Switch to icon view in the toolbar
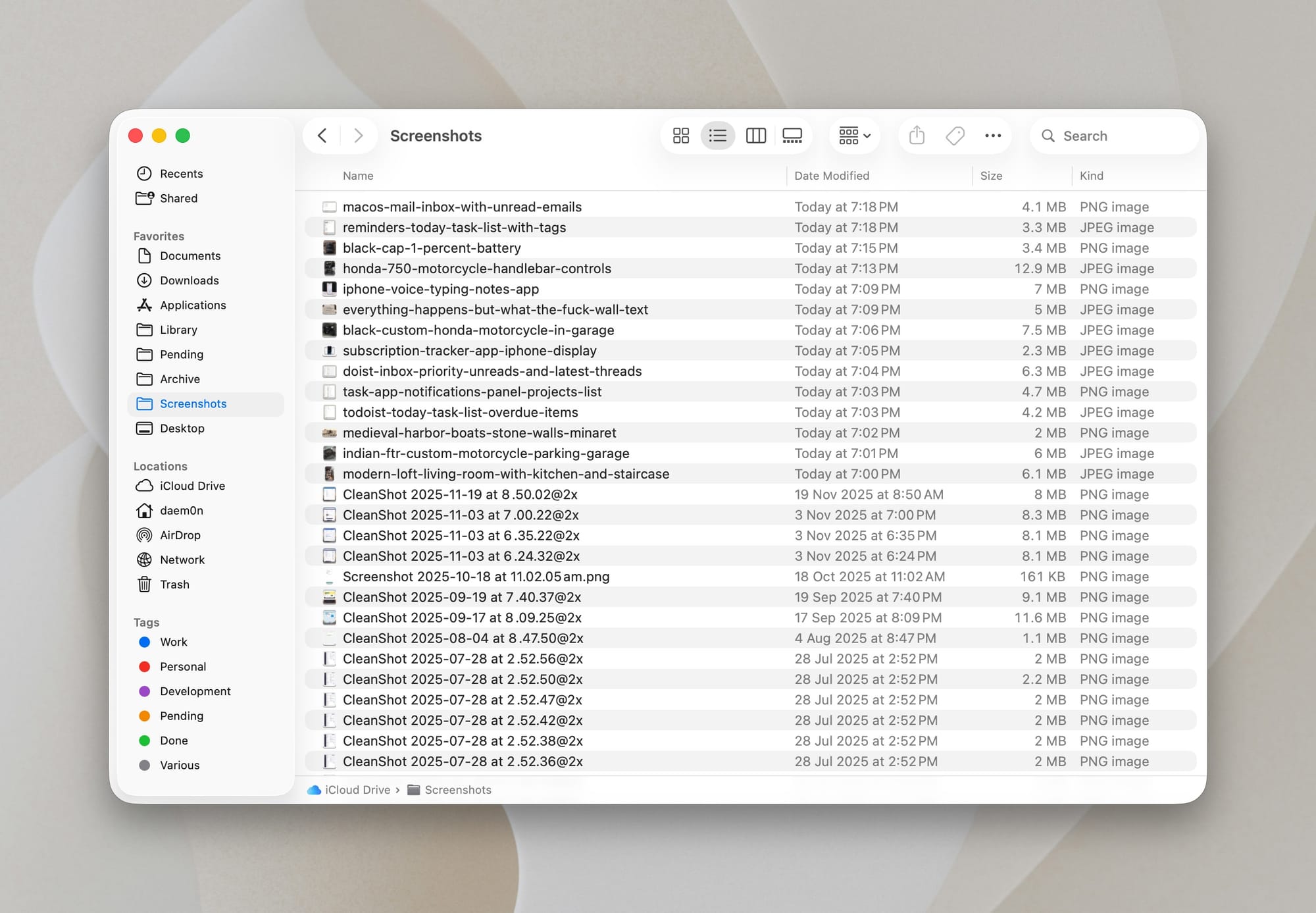The width and height of the screenshot is (1316, 913). click(681, 136)
